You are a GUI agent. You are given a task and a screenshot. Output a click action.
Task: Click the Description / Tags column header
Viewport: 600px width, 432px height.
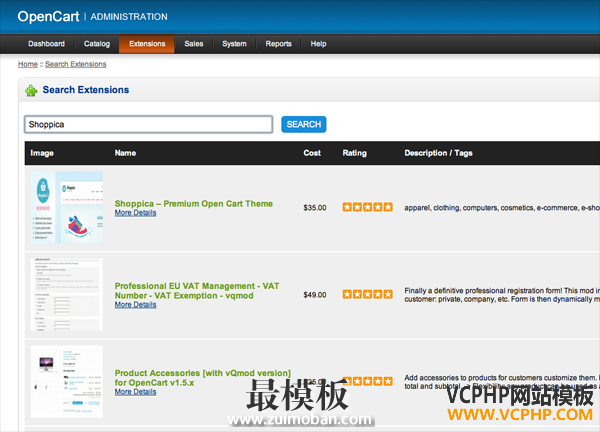439,153
